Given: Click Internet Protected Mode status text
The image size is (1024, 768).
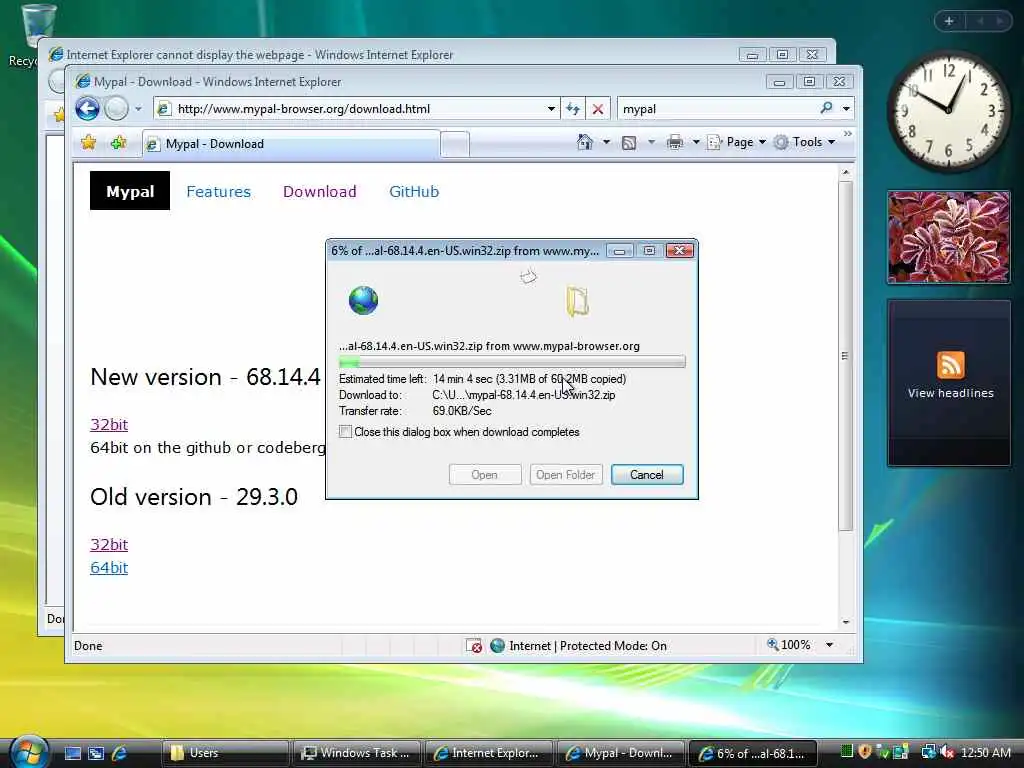Looking at the screenshot, I should [588, 646].
